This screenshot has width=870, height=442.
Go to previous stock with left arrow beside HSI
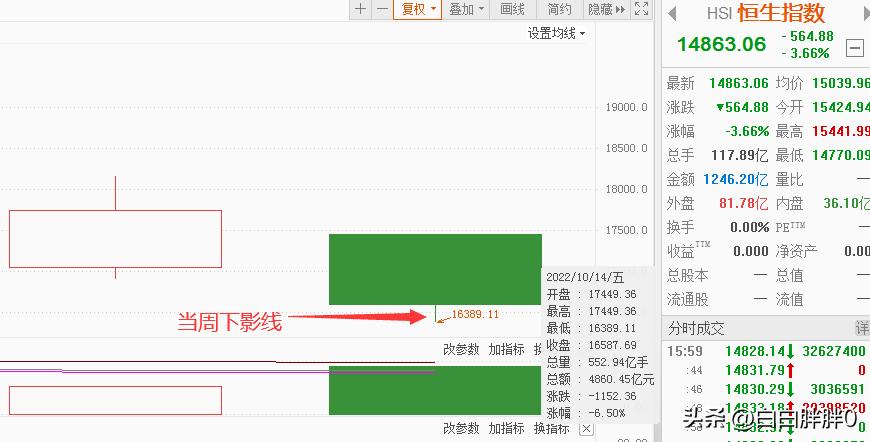pos(672,14)
